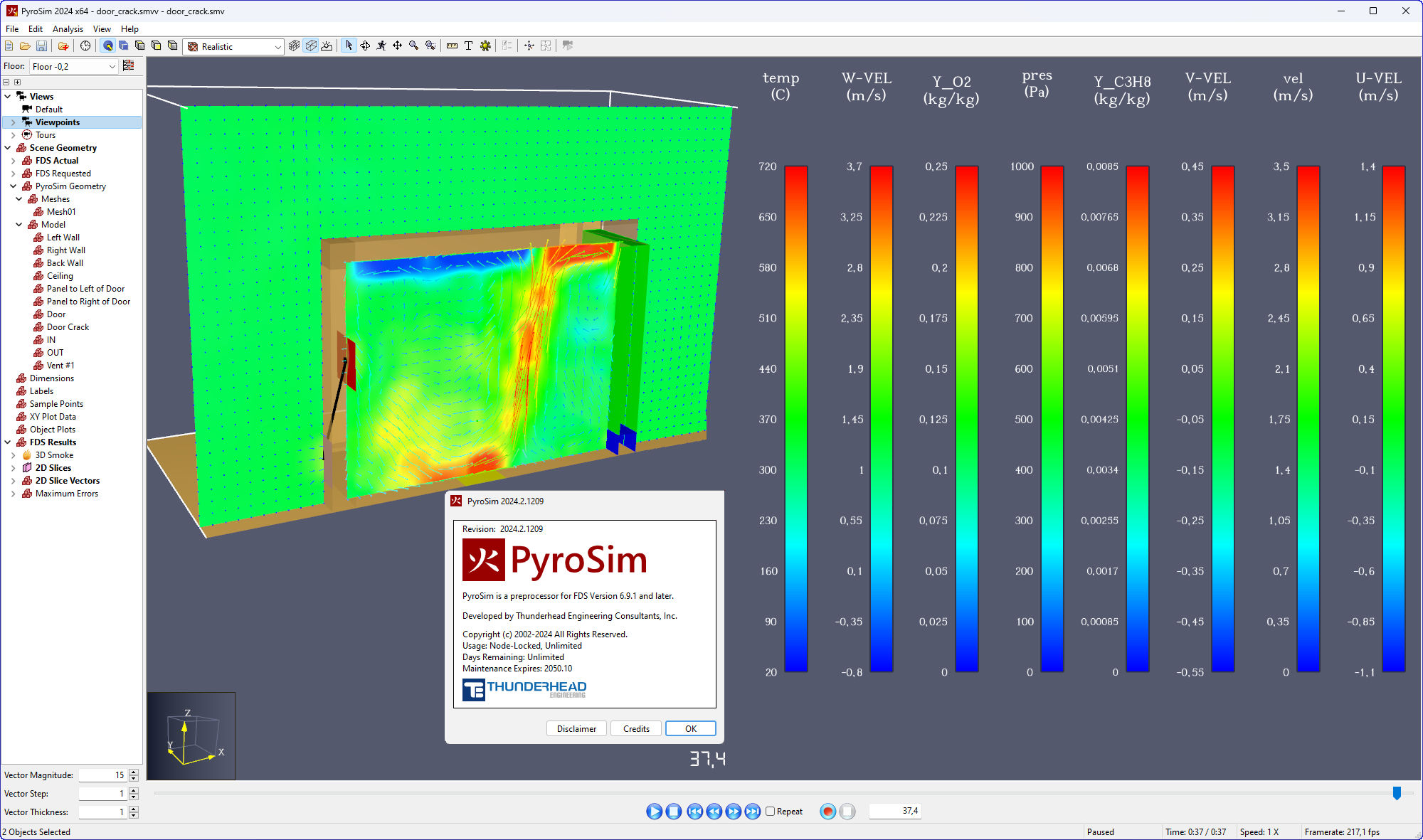Click the camera tour icon on toolbar
Screen dimensions: 1423x840
click(x=567, y=46)
